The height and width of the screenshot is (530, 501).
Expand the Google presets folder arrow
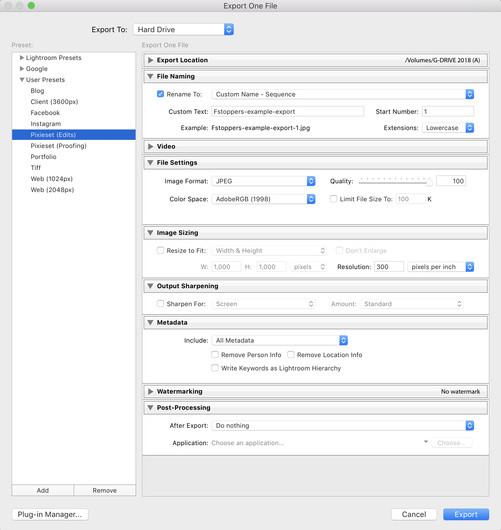pyautogui.click(x=22, y=69)
